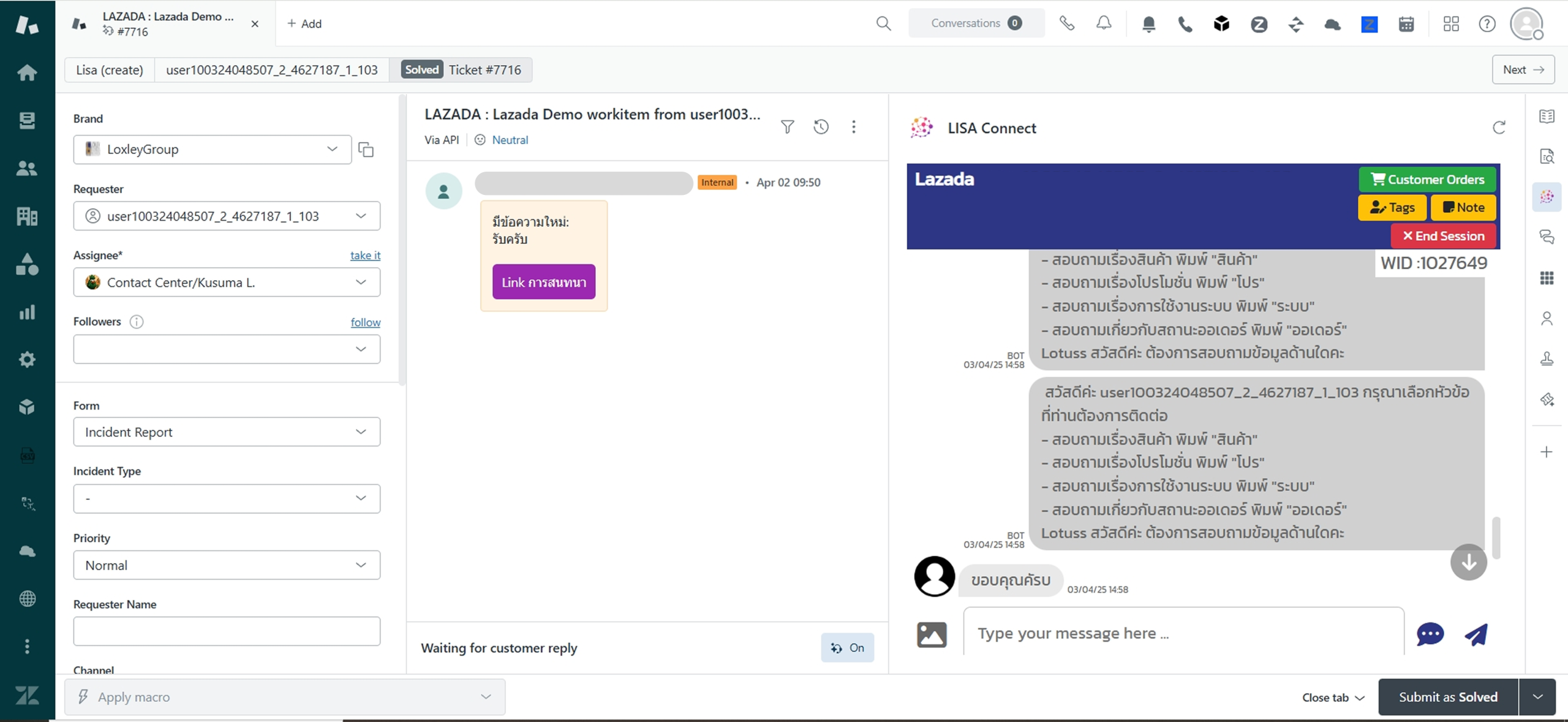Viewport: 1568px width, 722px height.
Task: Open the conversation filter funnel icon
Action: tap(788, 127)
